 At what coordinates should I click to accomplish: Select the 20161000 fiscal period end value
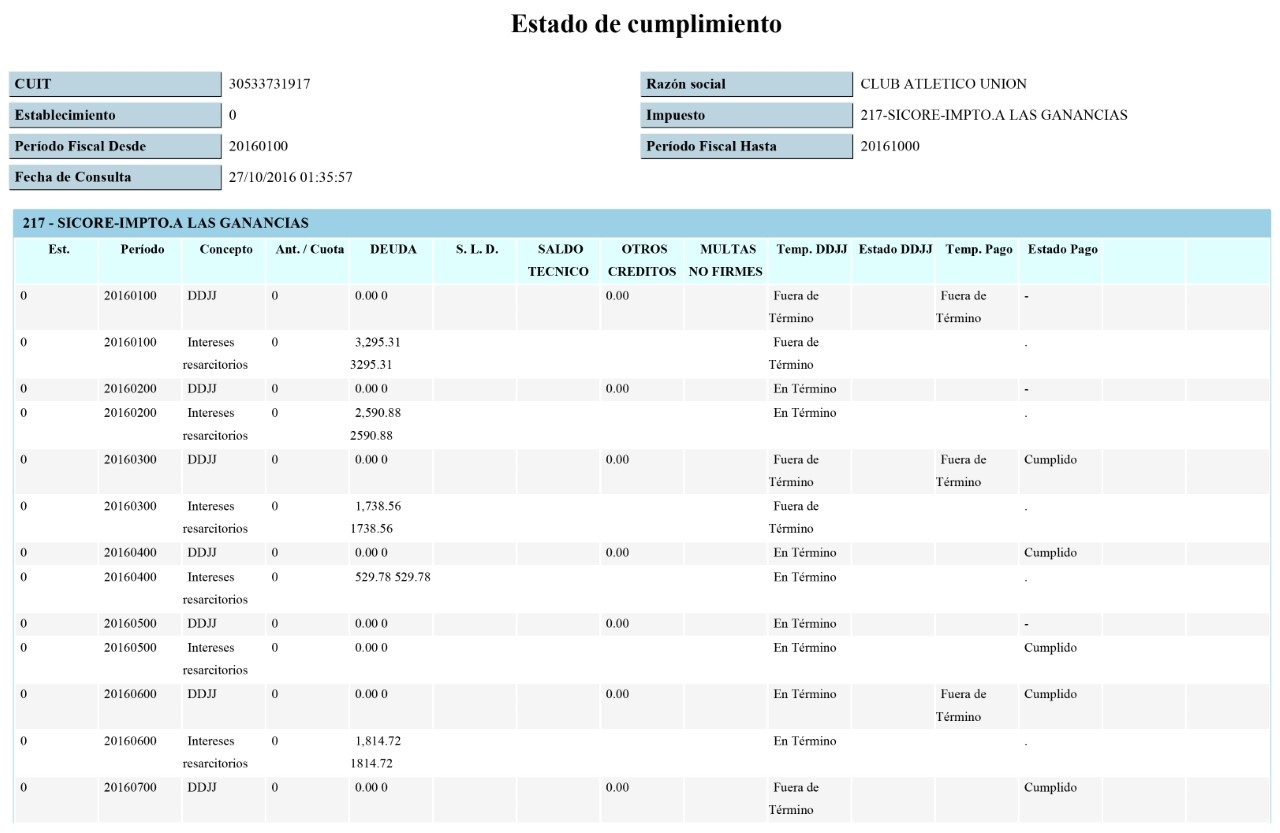point(890,146)
